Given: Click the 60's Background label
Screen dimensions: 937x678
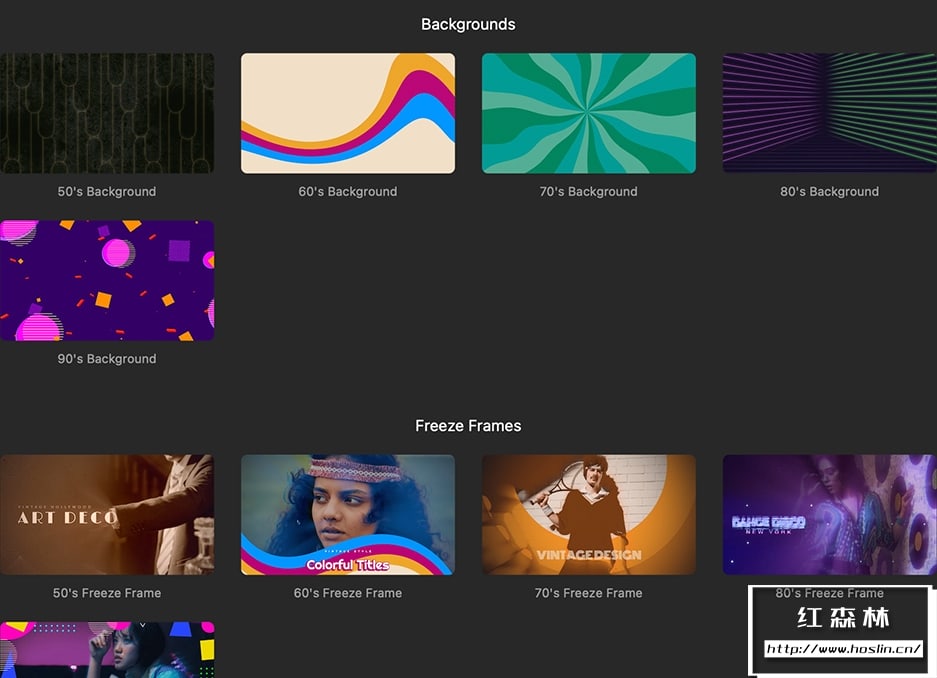Looking at the screenshot, I should [348, 192].
